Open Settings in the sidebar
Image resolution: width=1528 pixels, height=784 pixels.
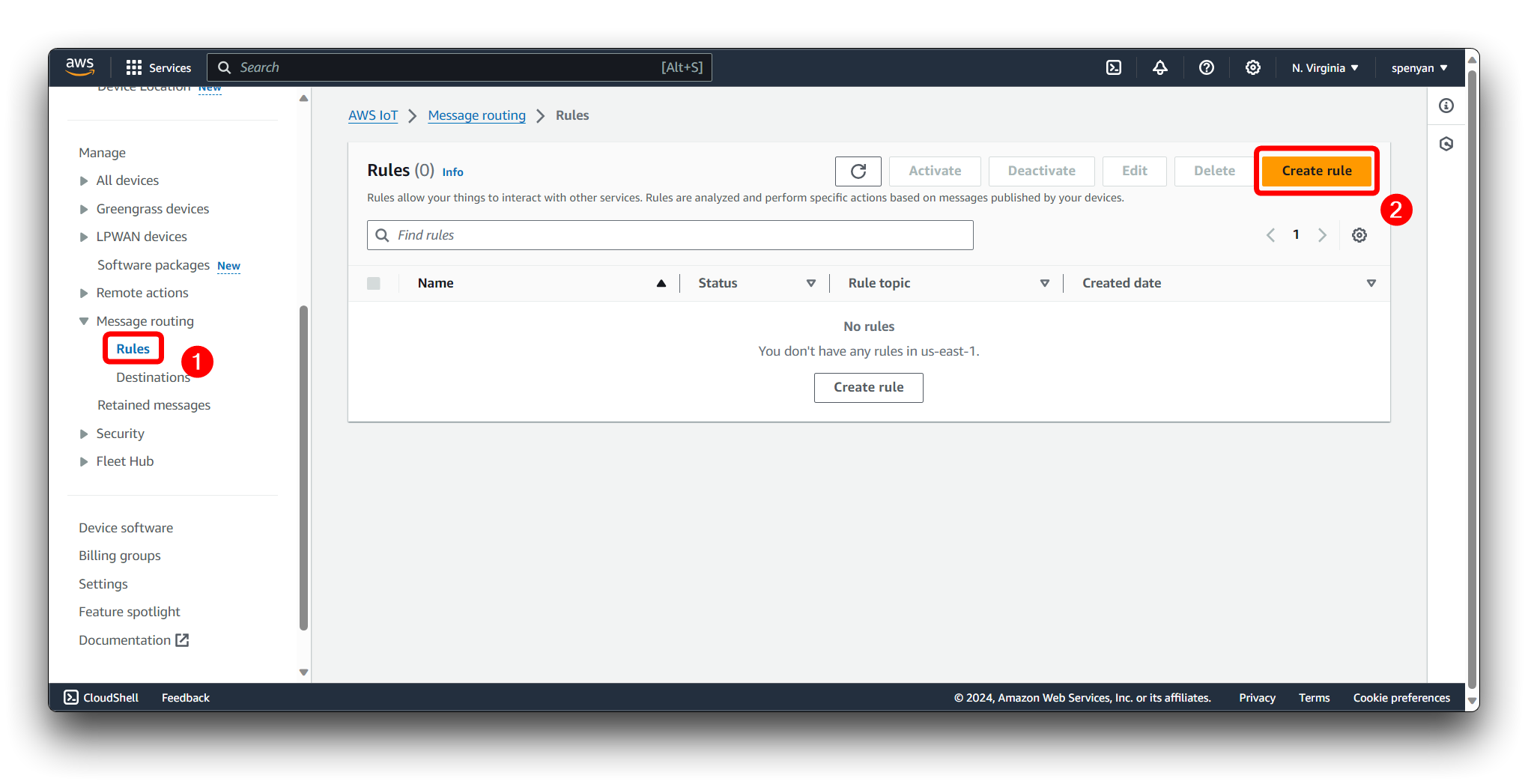[103, 584]
